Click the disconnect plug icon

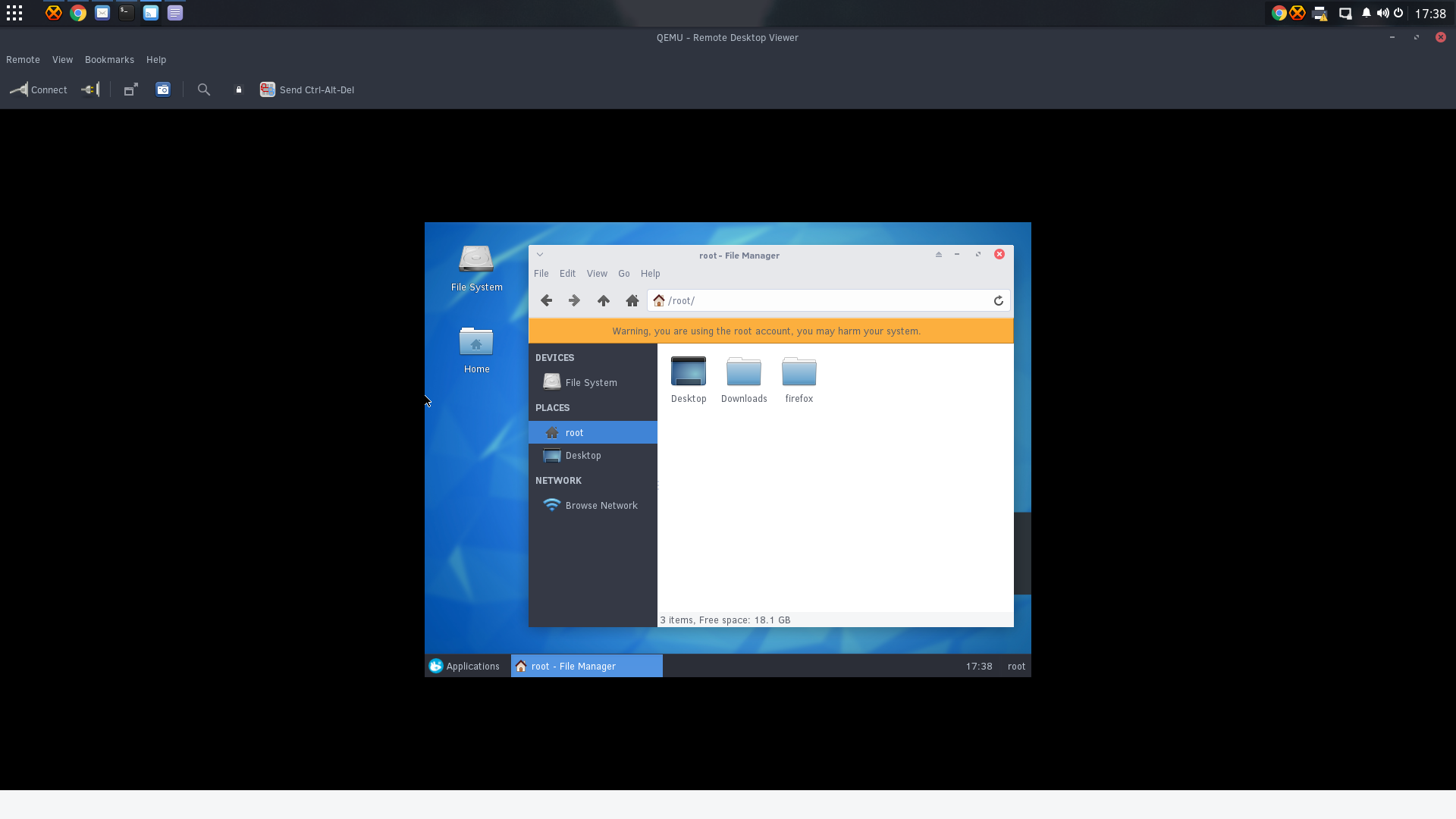[90, 89]
